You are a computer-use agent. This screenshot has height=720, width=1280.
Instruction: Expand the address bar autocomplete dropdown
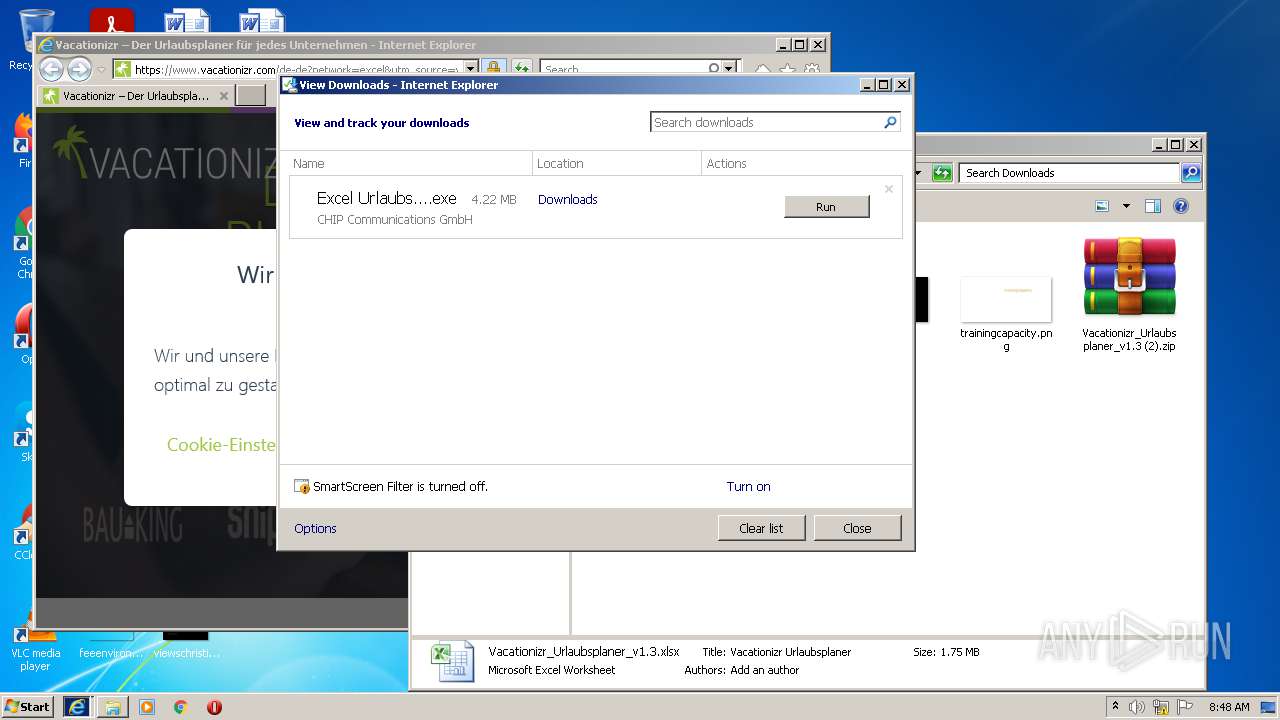click(x=471, y=69)
